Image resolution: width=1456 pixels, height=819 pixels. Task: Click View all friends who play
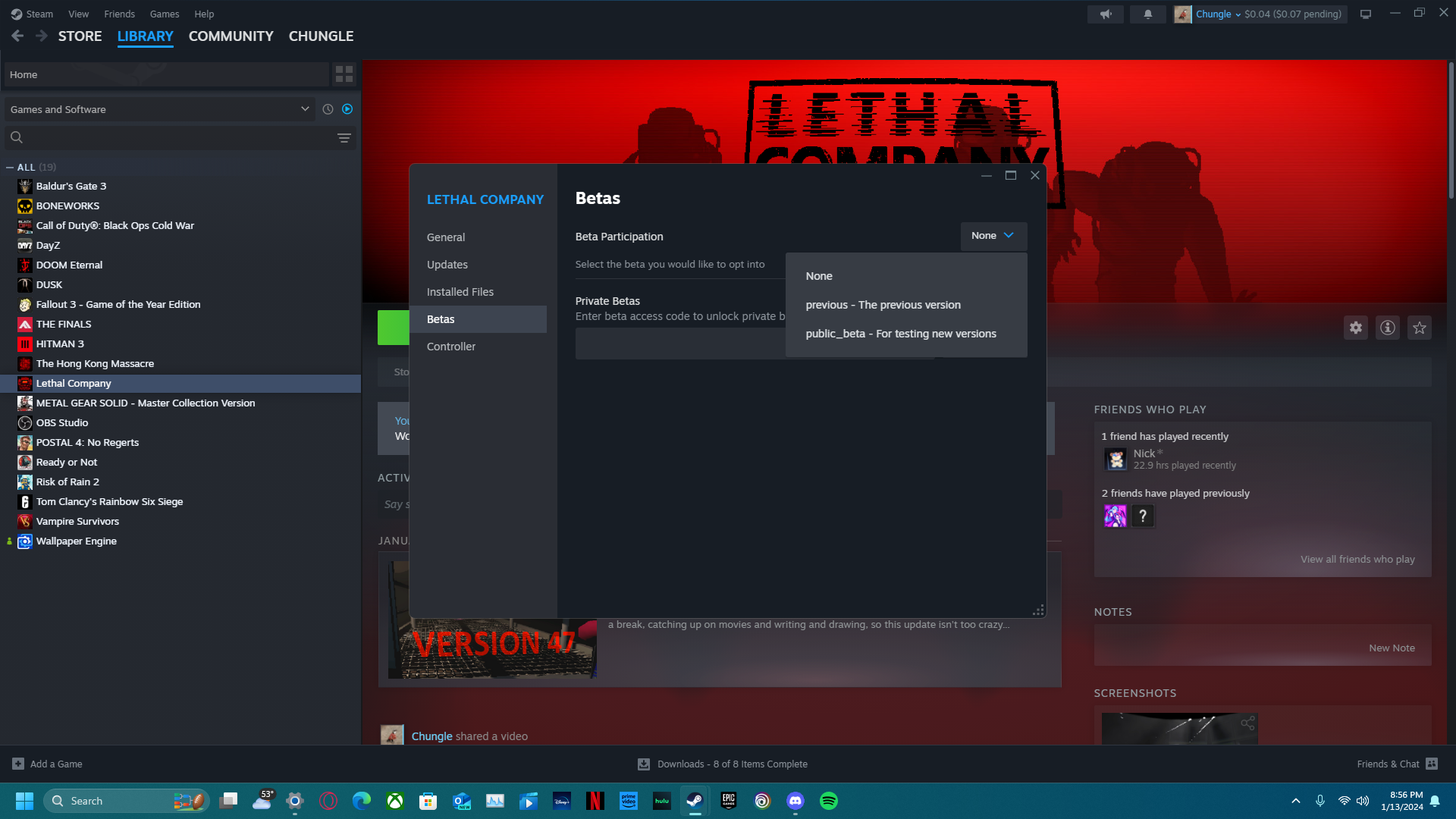pos(1357,559)
